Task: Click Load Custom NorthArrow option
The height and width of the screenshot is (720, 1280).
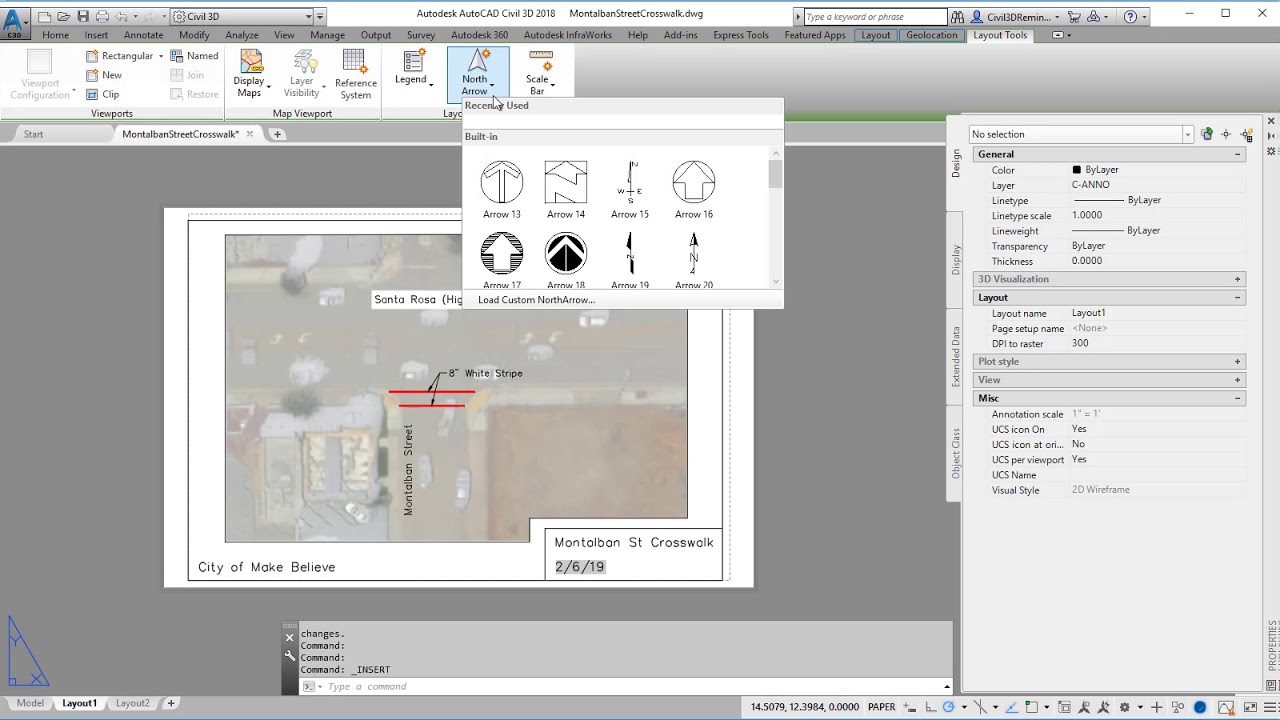Action: tap(536, 300)
